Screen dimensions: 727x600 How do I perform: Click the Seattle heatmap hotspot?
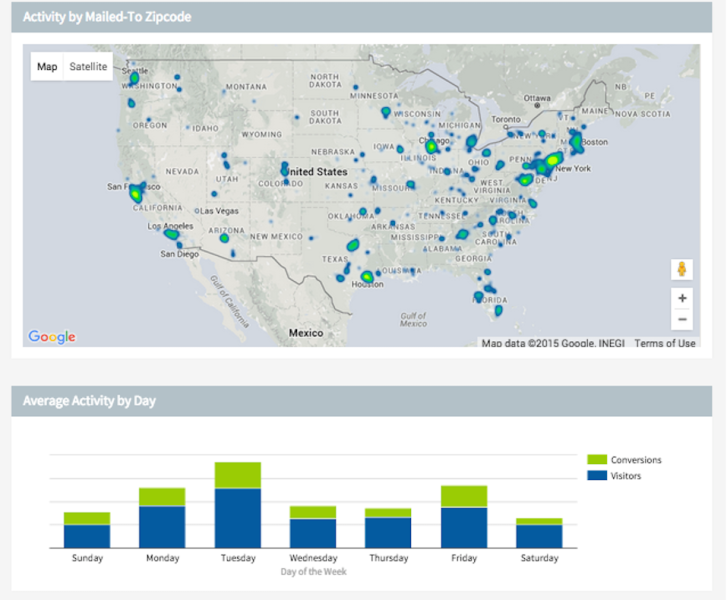[x=134, y=78]
